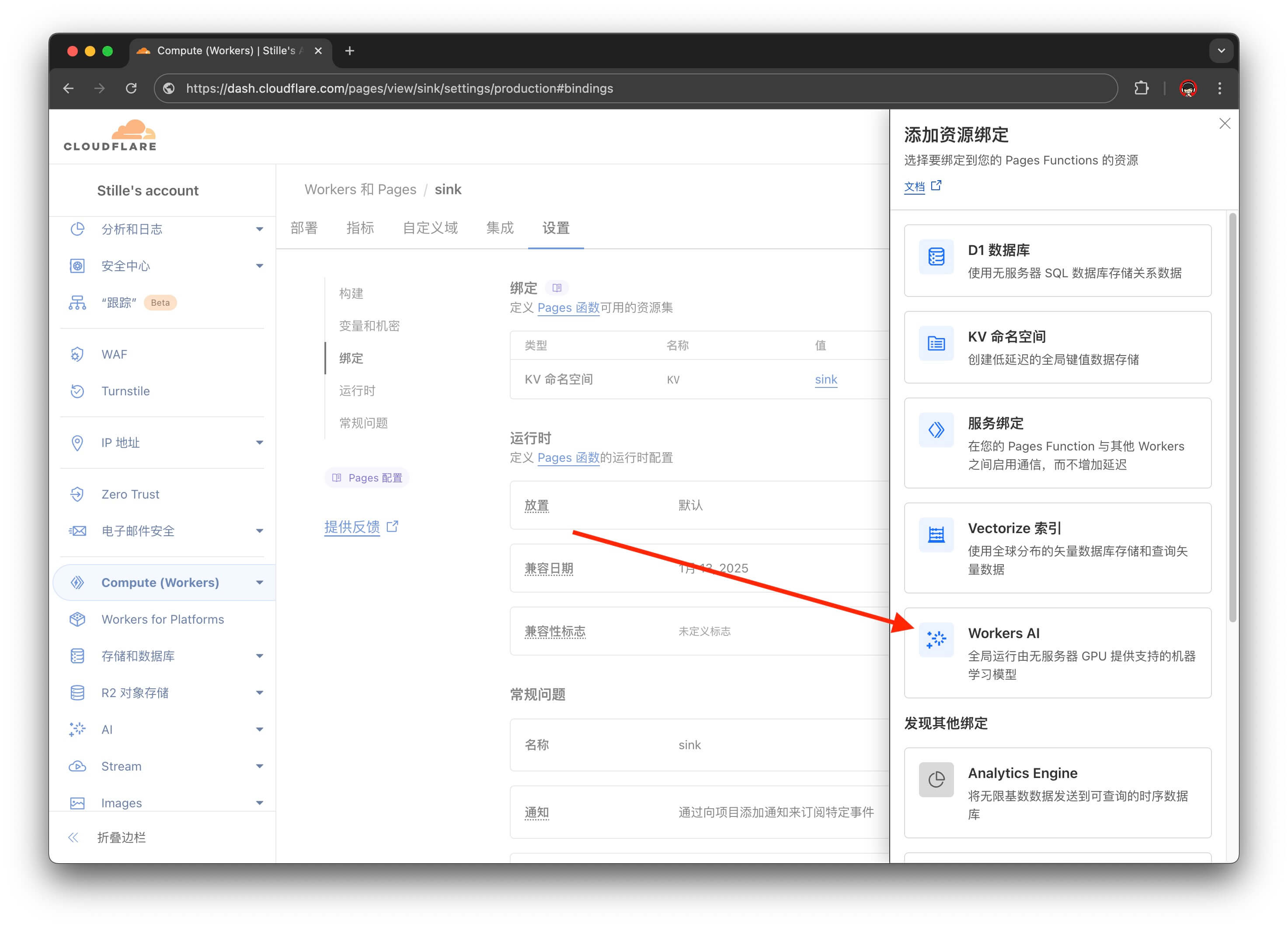This screenshot has height=928, width=1288.
Task: Click the Compute (Workers) diamond icon
Action: [x=77, y=583]
